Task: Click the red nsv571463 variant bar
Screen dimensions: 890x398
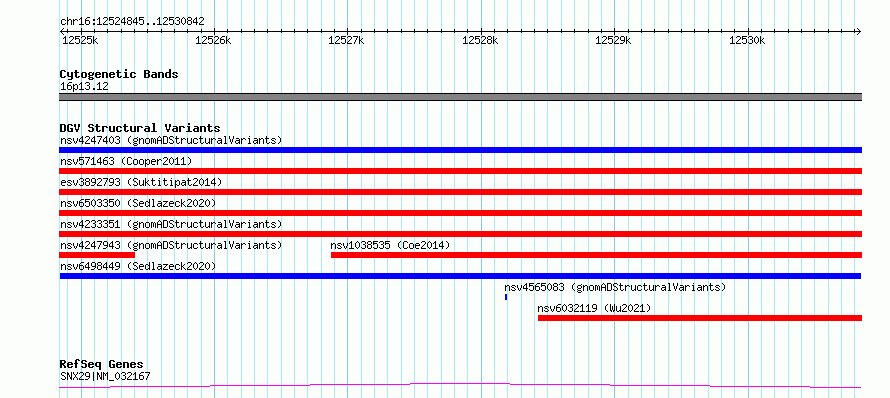Action: (x=460, y=171)
